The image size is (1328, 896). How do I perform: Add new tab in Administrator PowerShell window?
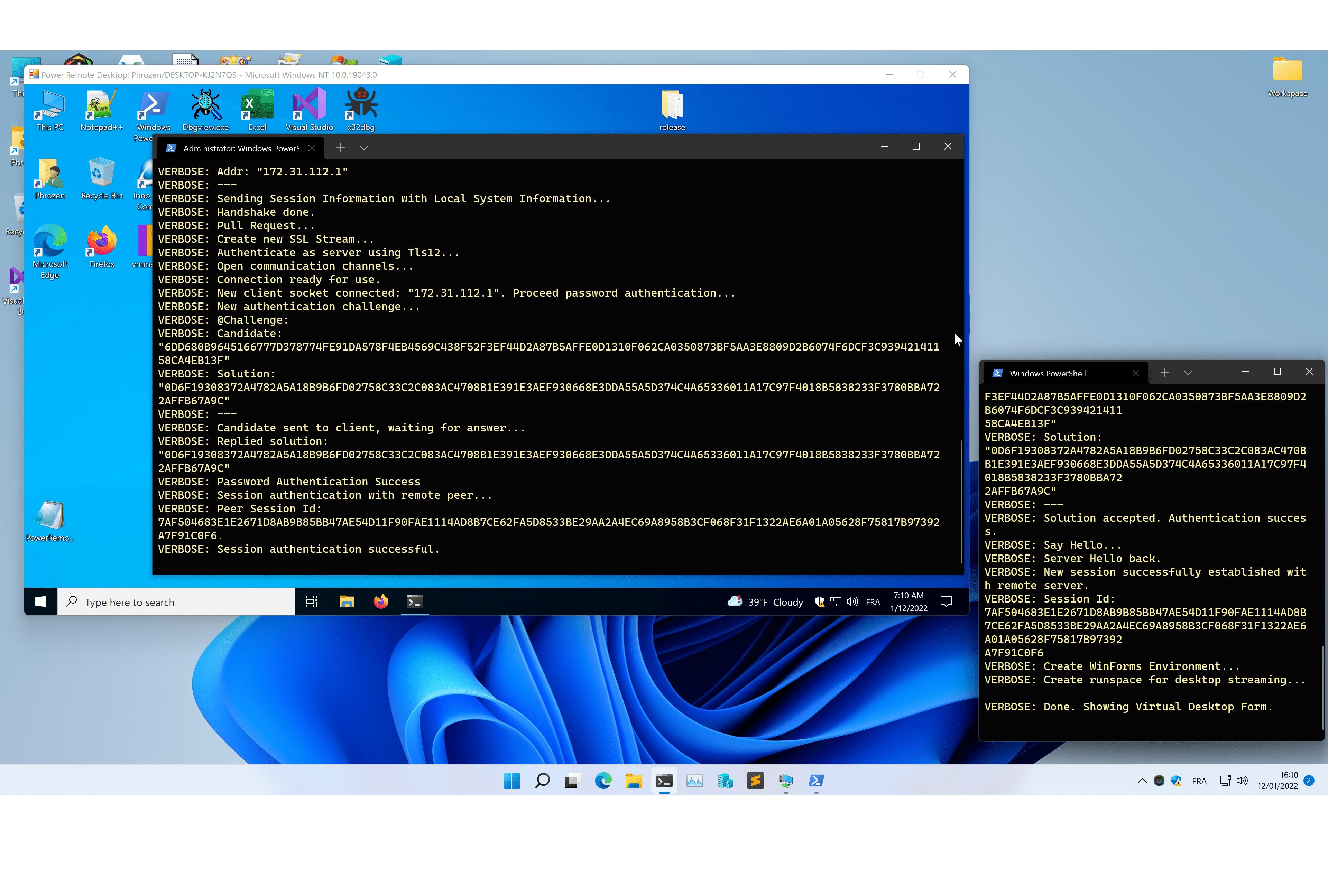341,148
